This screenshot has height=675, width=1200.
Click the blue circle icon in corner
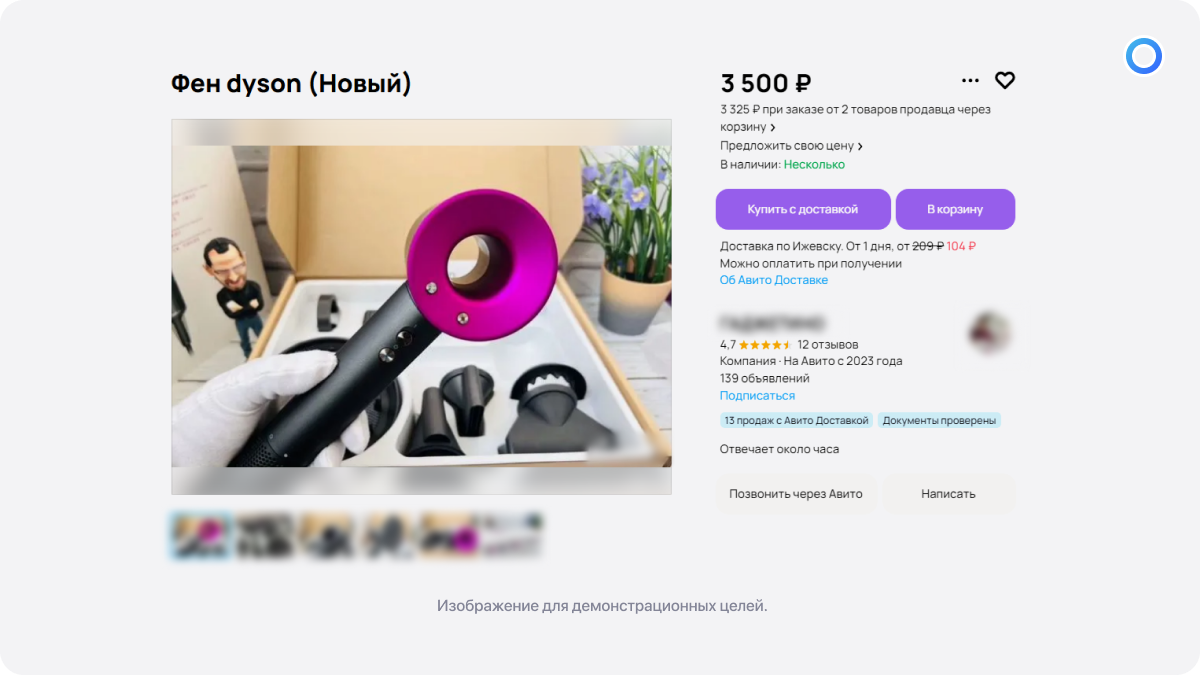tap(1143, 56)
